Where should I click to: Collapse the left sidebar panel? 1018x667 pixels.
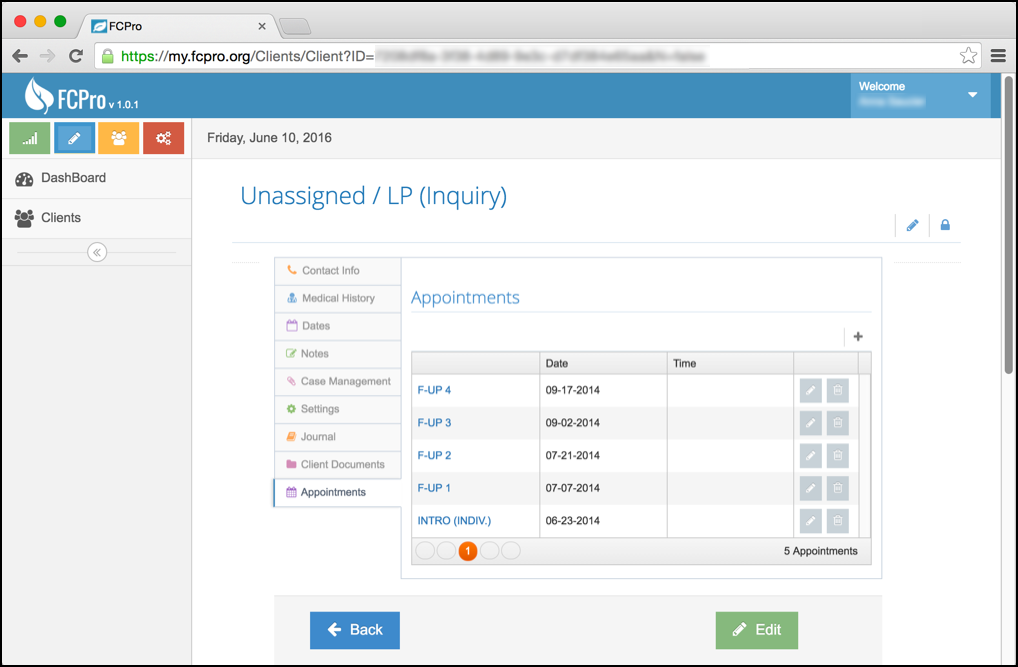[x=97, y=252]
